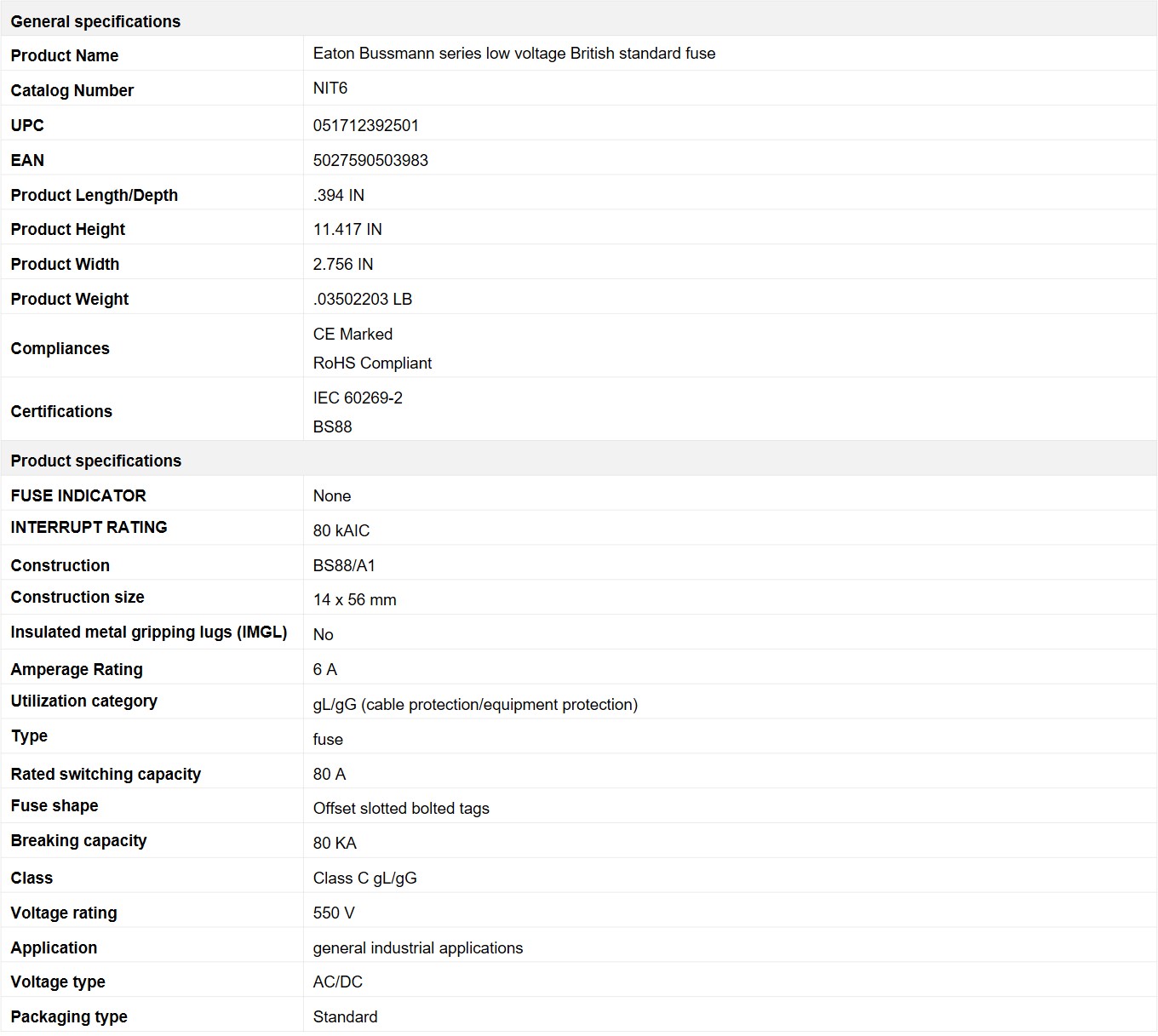The image size is (1158, 1036).
Task: Click the General specifications section header
Action: (x=95, y=21)
